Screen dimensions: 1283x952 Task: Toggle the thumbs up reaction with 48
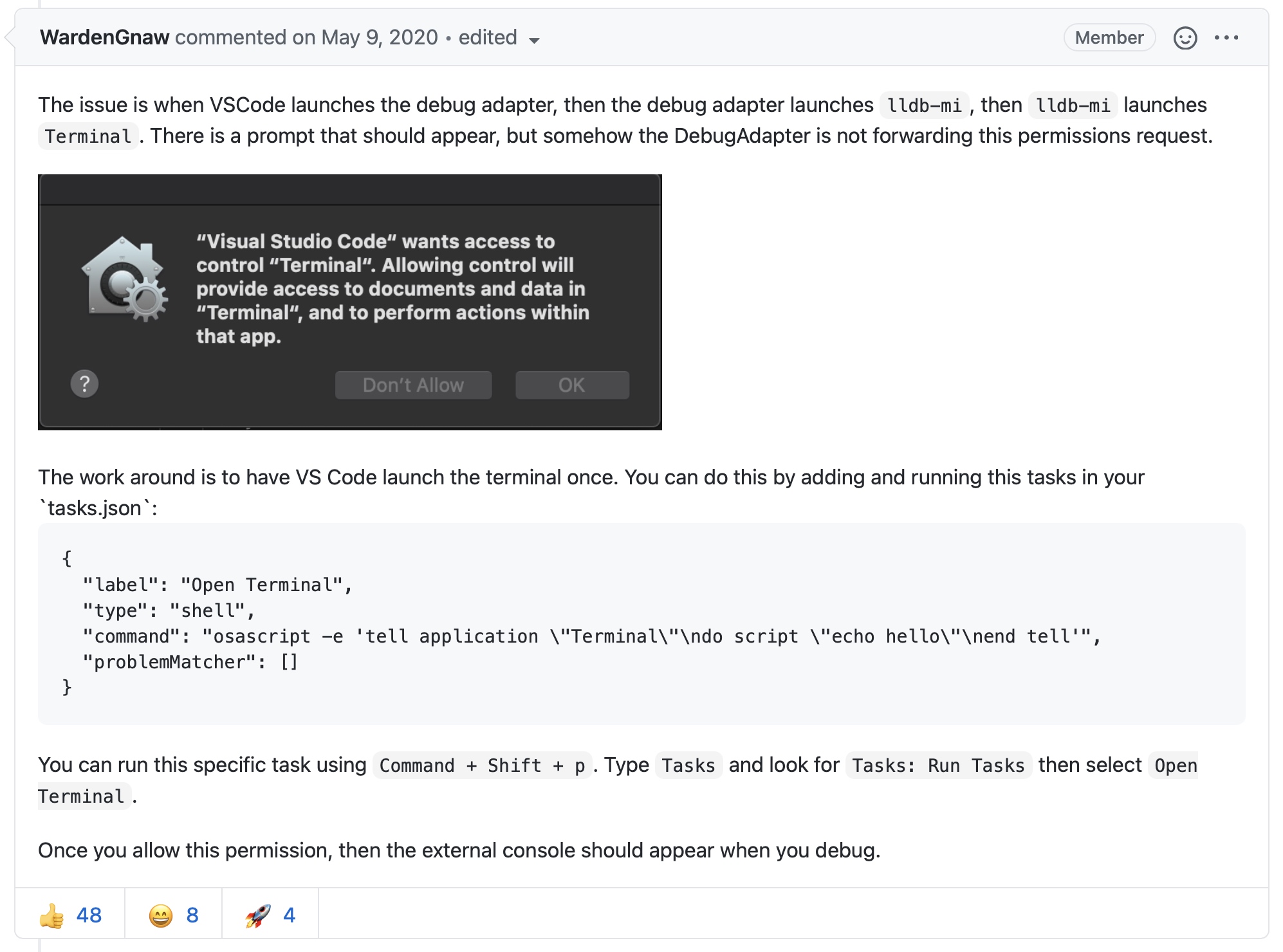[x=70, y=915]
